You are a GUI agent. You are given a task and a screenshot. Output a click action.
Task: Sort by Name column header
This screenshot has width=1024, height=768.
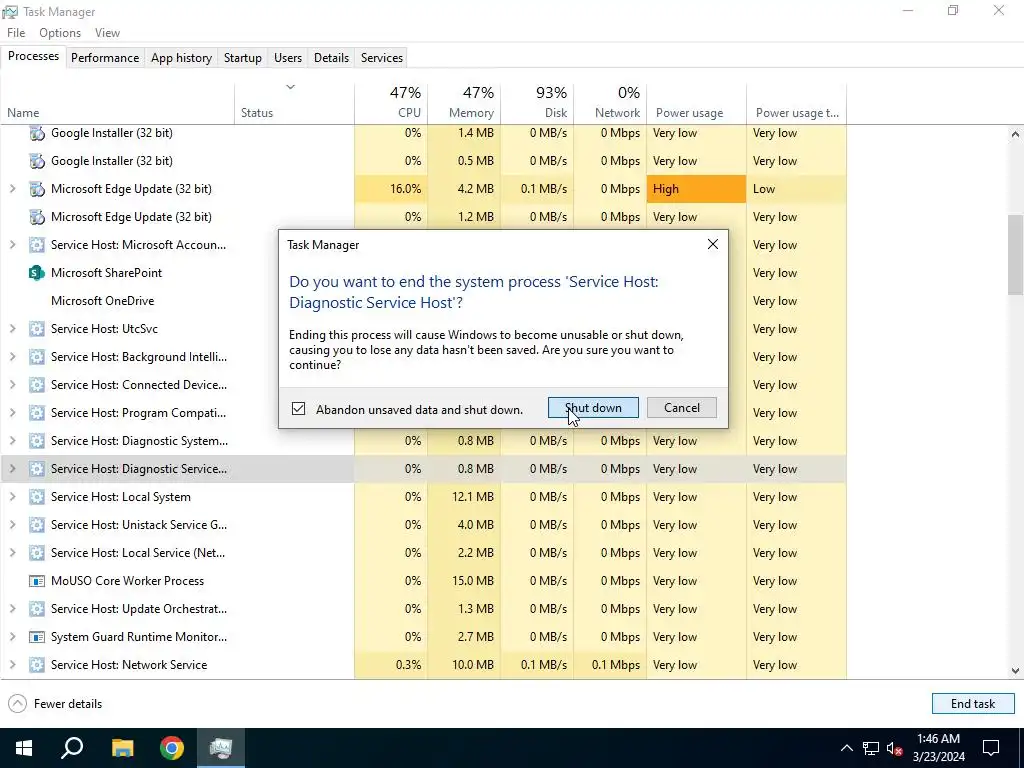(118, 103)
